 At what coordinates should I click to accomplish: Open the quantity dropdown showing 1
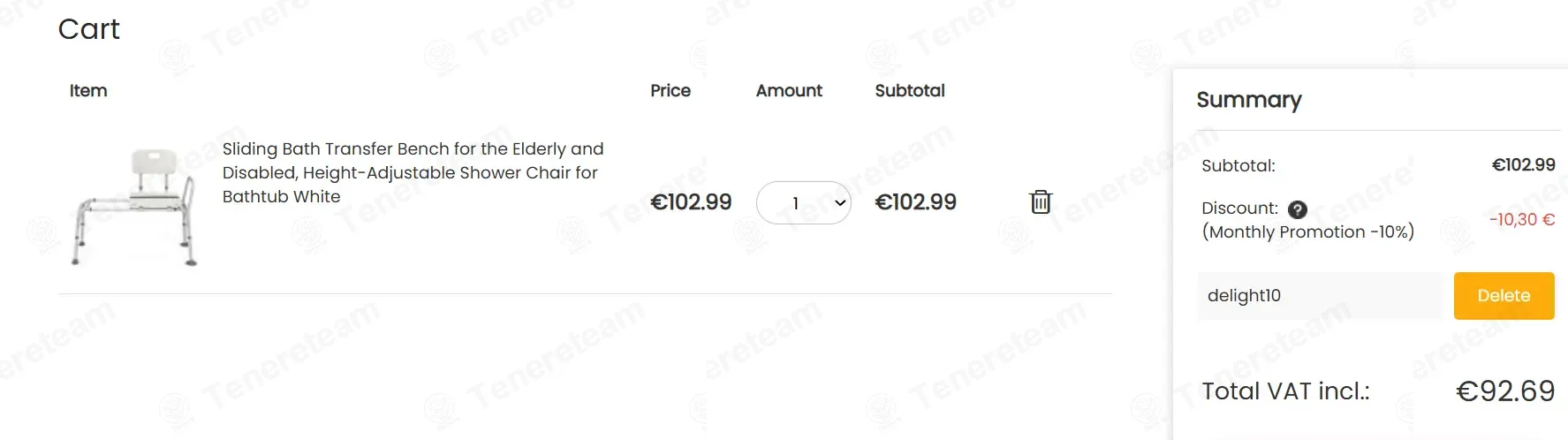tap(803, 202)
